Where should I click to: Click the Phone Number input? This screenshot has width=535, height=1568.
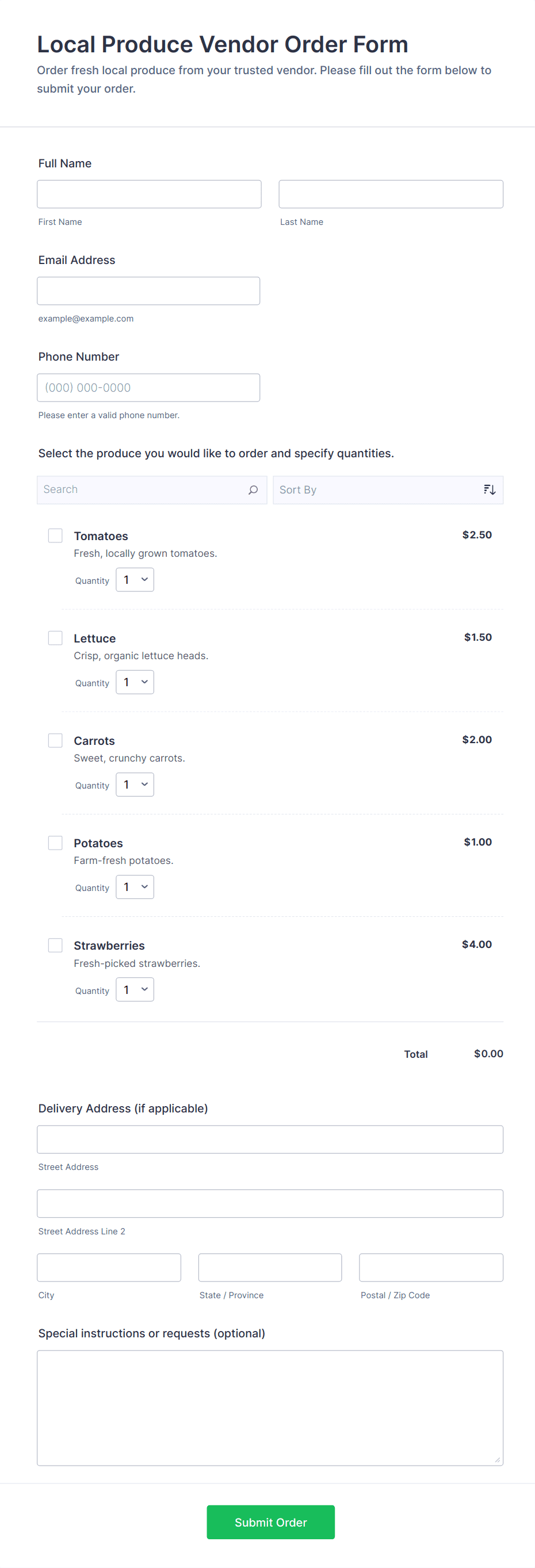(148, 388)
